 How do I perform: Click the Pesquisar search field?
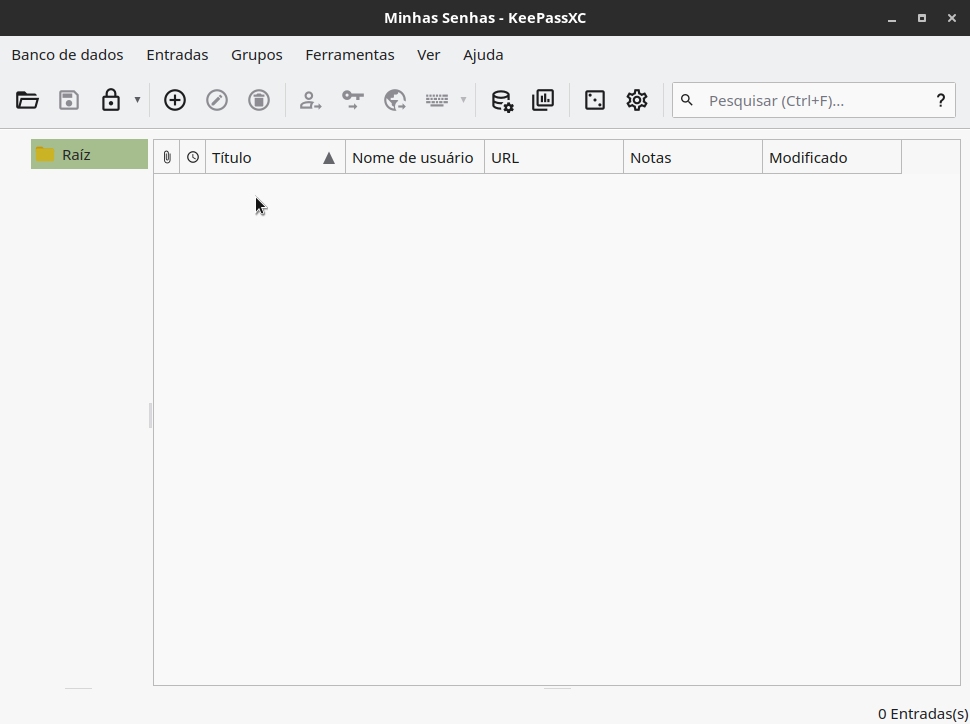813,100
